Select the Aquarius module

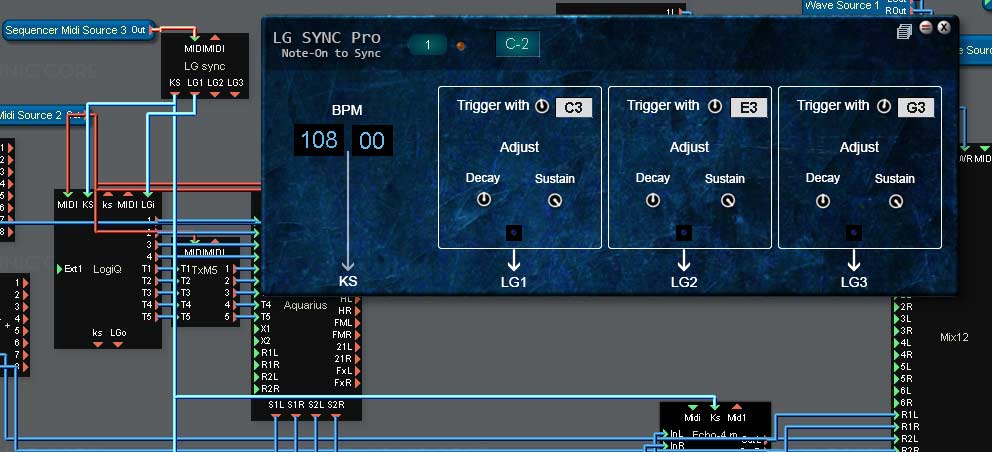coord(306,305)
